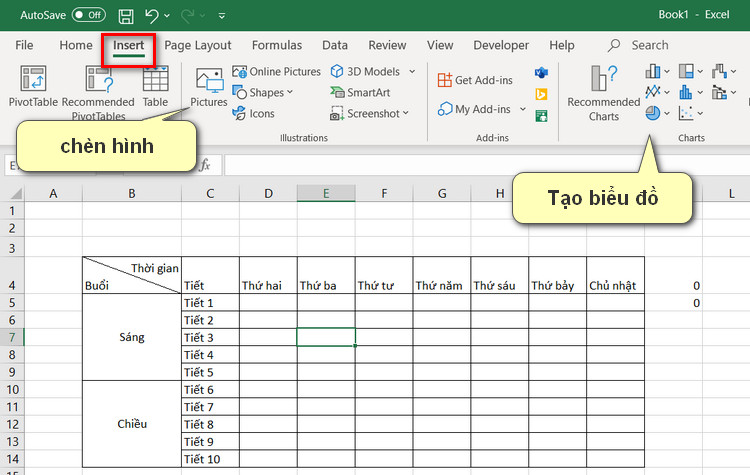Select the merged 'Sáng' cell
Screen dimensions: 750x475
click(x=132, y=337)
